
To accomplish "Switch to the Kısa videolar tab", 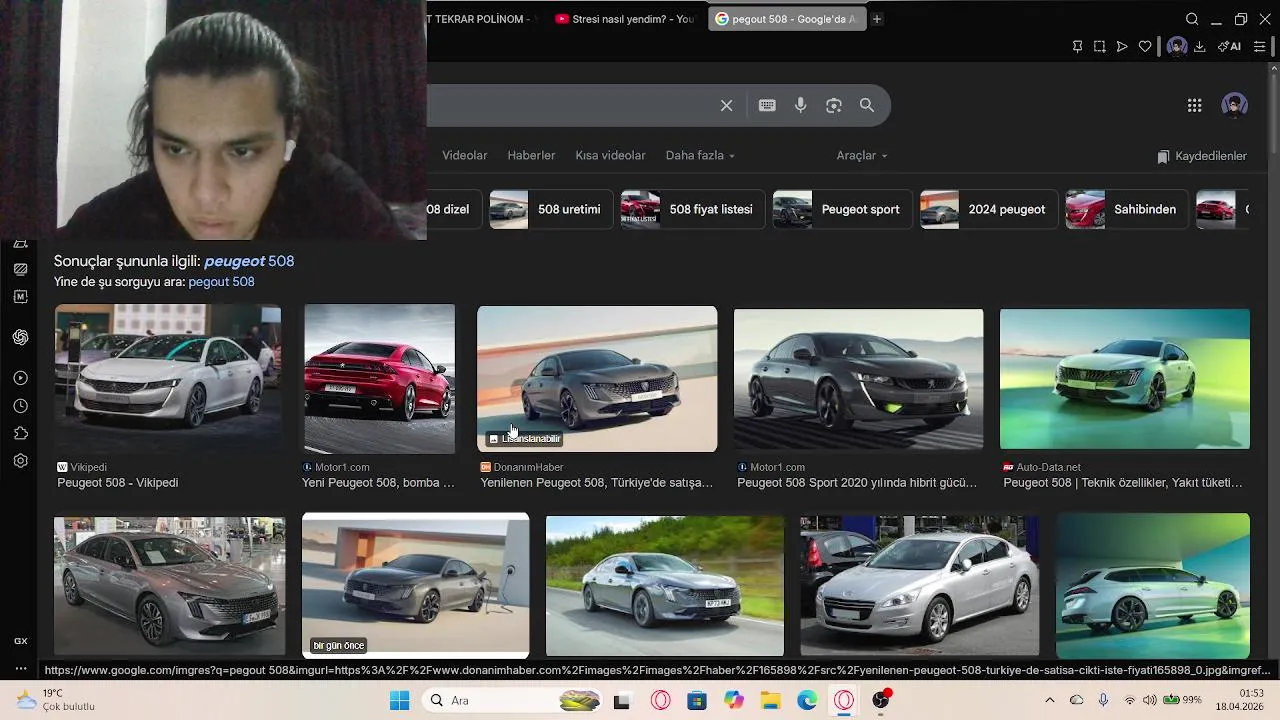I will (610, 155).
